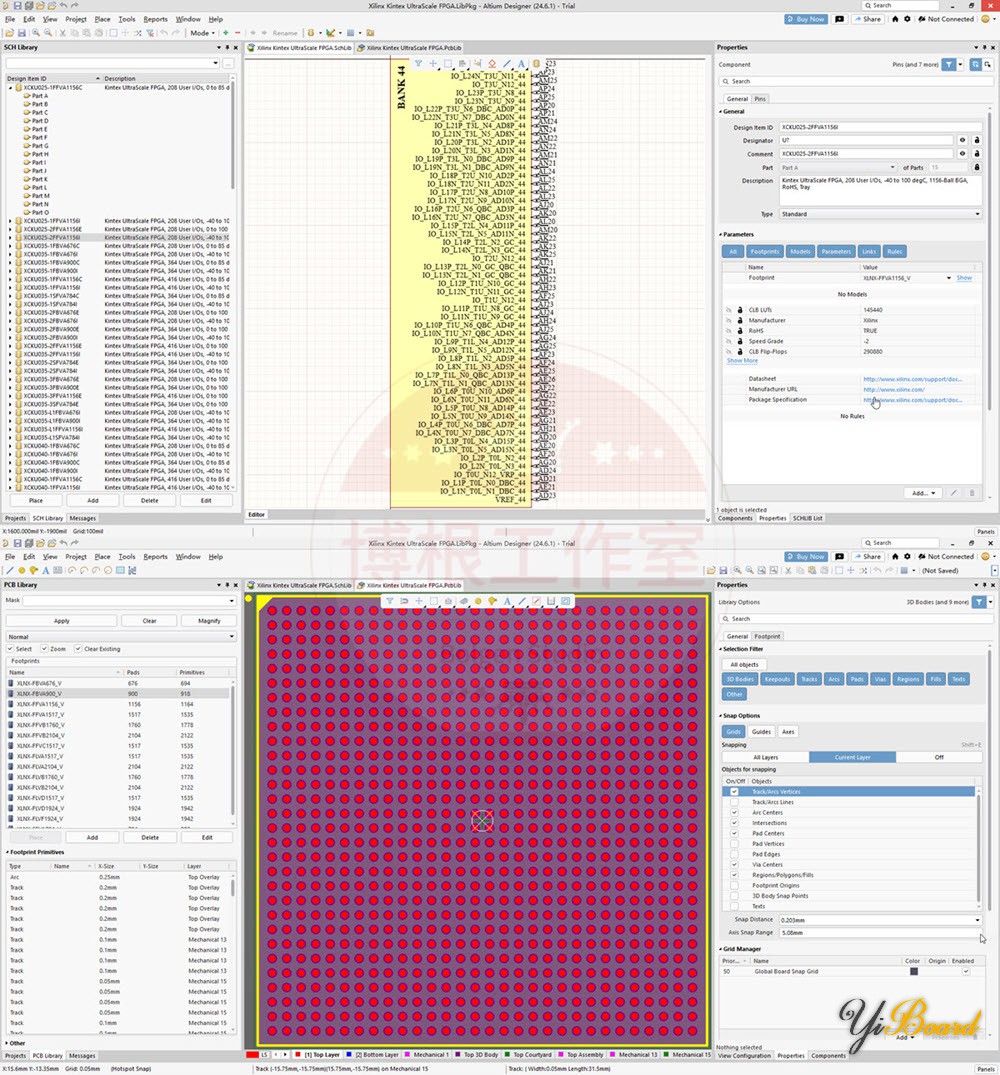Click the yellow pad placement icon in PCB toolbar

(x=492, y=600)
